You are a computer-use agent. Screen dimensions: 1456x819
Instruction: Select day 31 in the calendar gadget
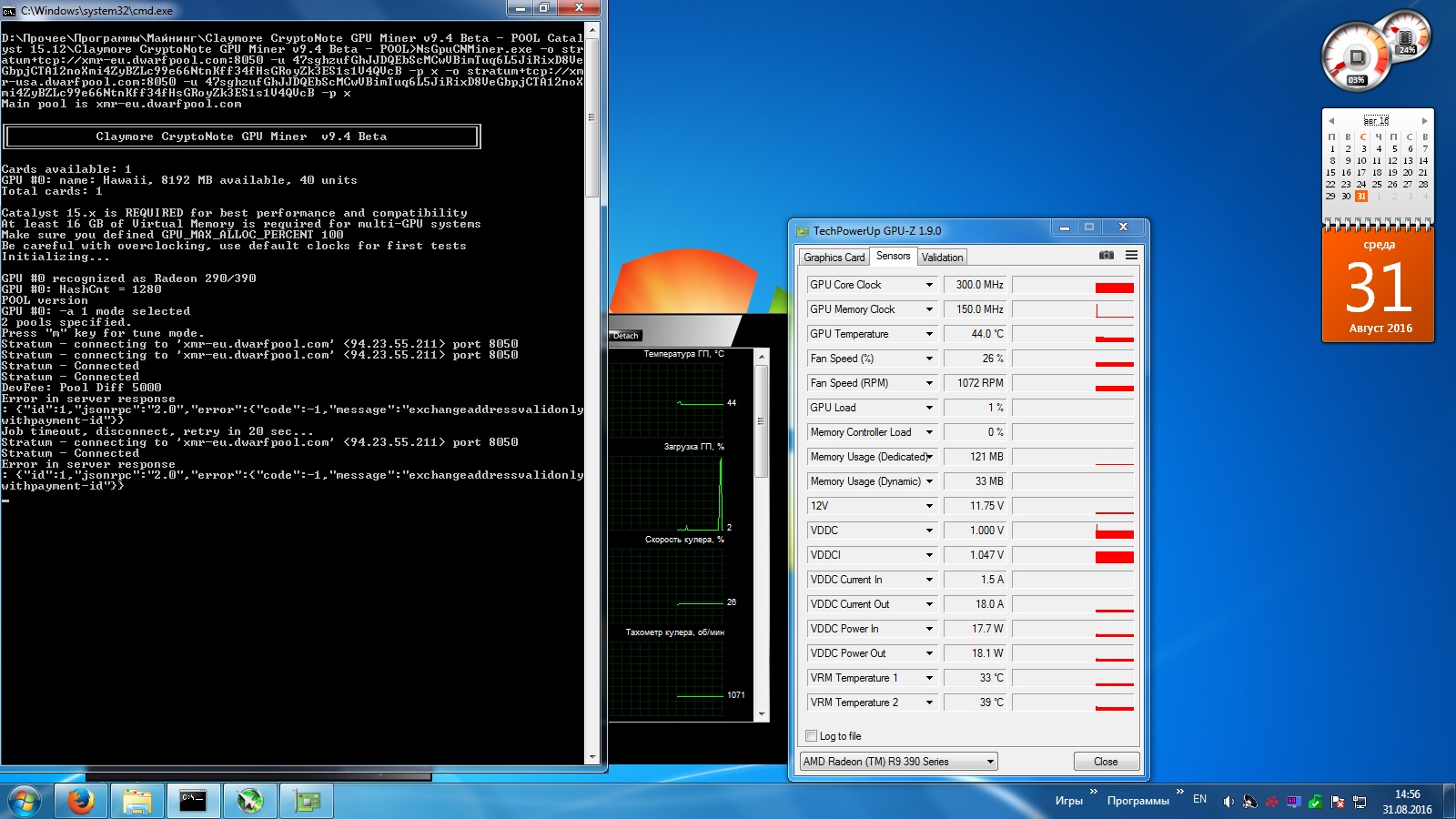click(1361, 196)
